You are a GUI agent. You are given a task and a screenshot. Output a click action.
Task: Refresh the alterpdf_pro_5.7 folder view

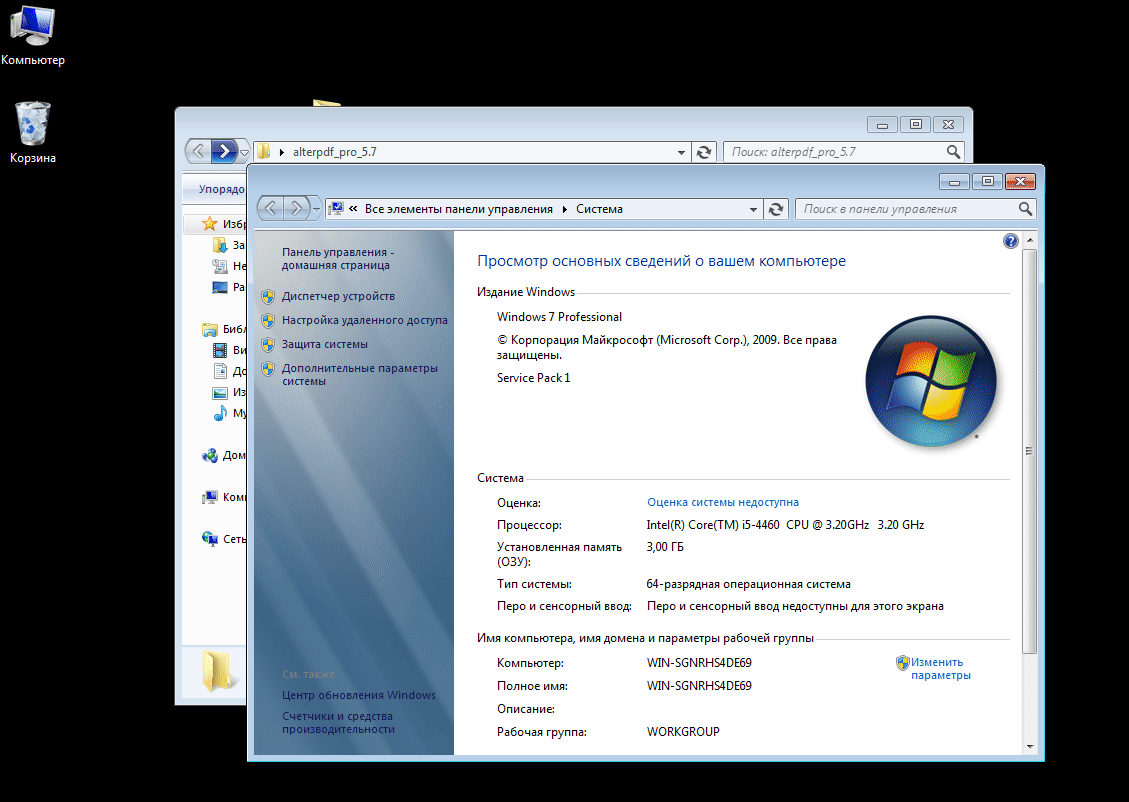pyautogui.click(x=704, y=152)
